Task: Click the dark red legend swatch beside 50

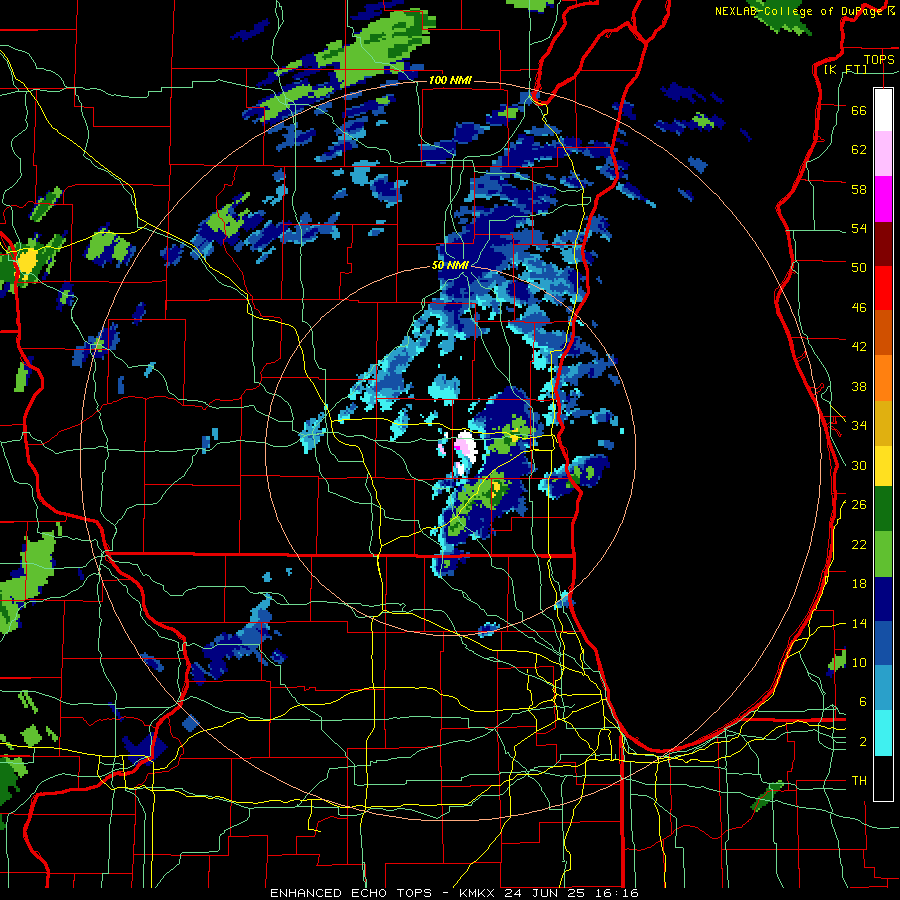Action: coord(883,243)
